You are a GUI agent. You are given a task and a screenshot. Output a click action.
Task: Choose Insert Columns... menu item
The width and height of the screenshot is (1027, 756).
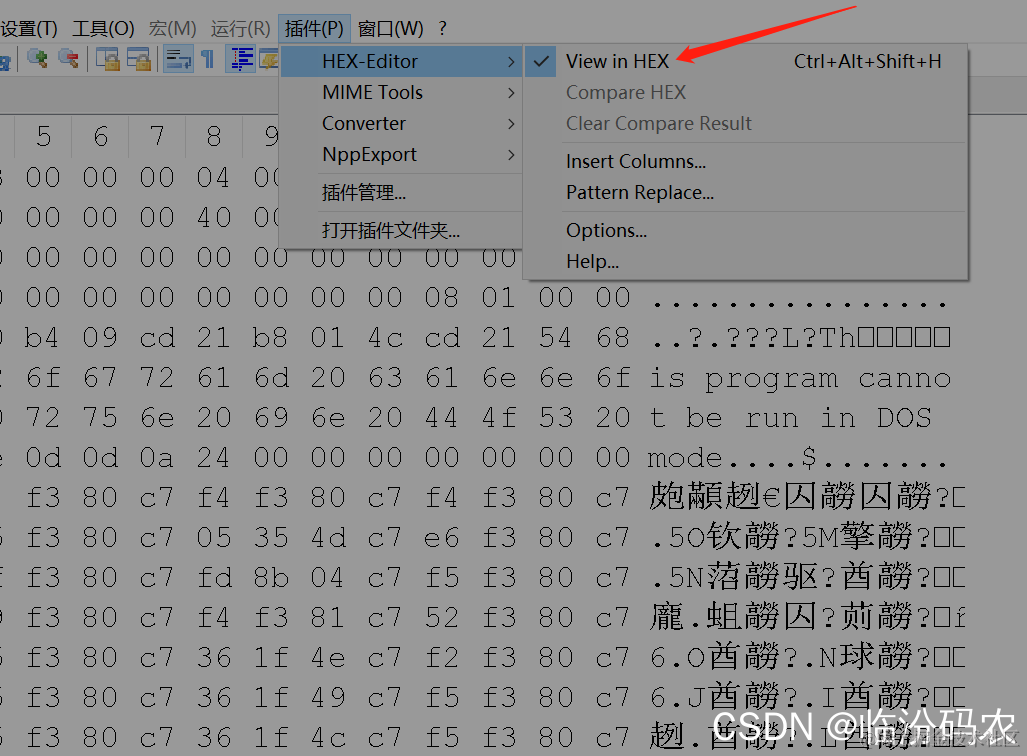click(745, 161)
